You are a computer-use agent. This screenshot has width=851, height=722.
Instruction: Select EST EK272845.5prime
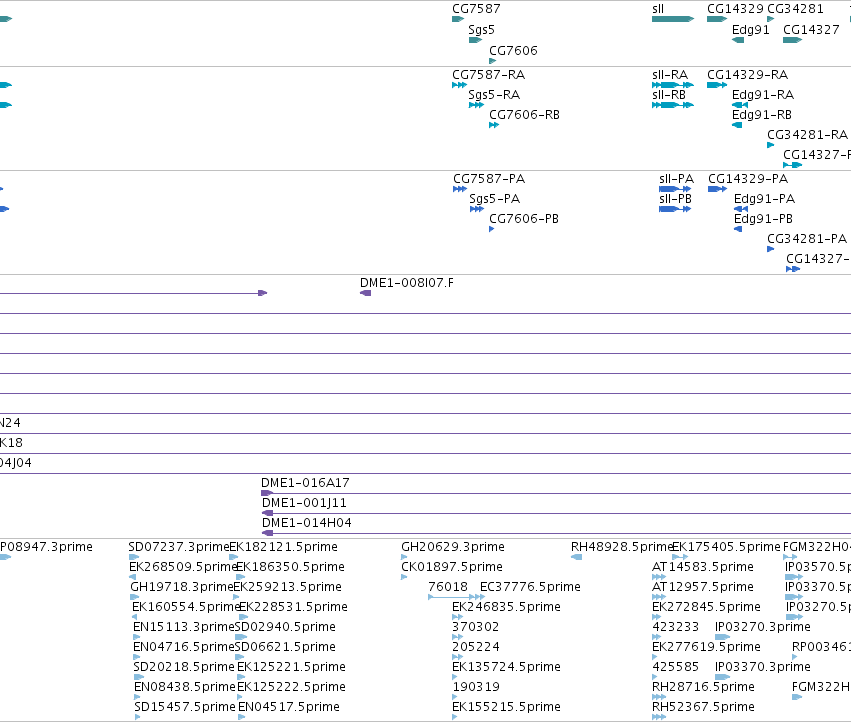[x=706, y=607]
